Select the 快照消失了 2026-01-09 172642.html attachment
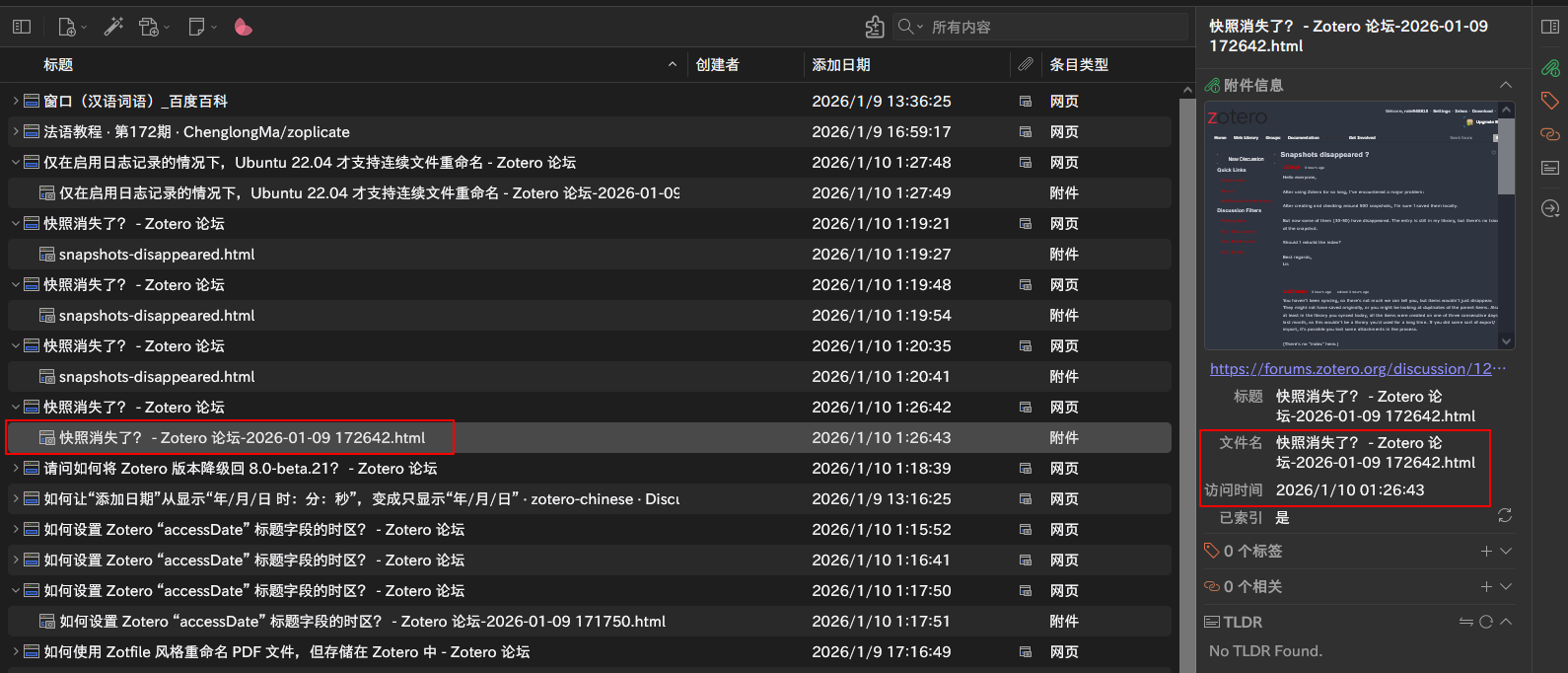 (590, 437)
